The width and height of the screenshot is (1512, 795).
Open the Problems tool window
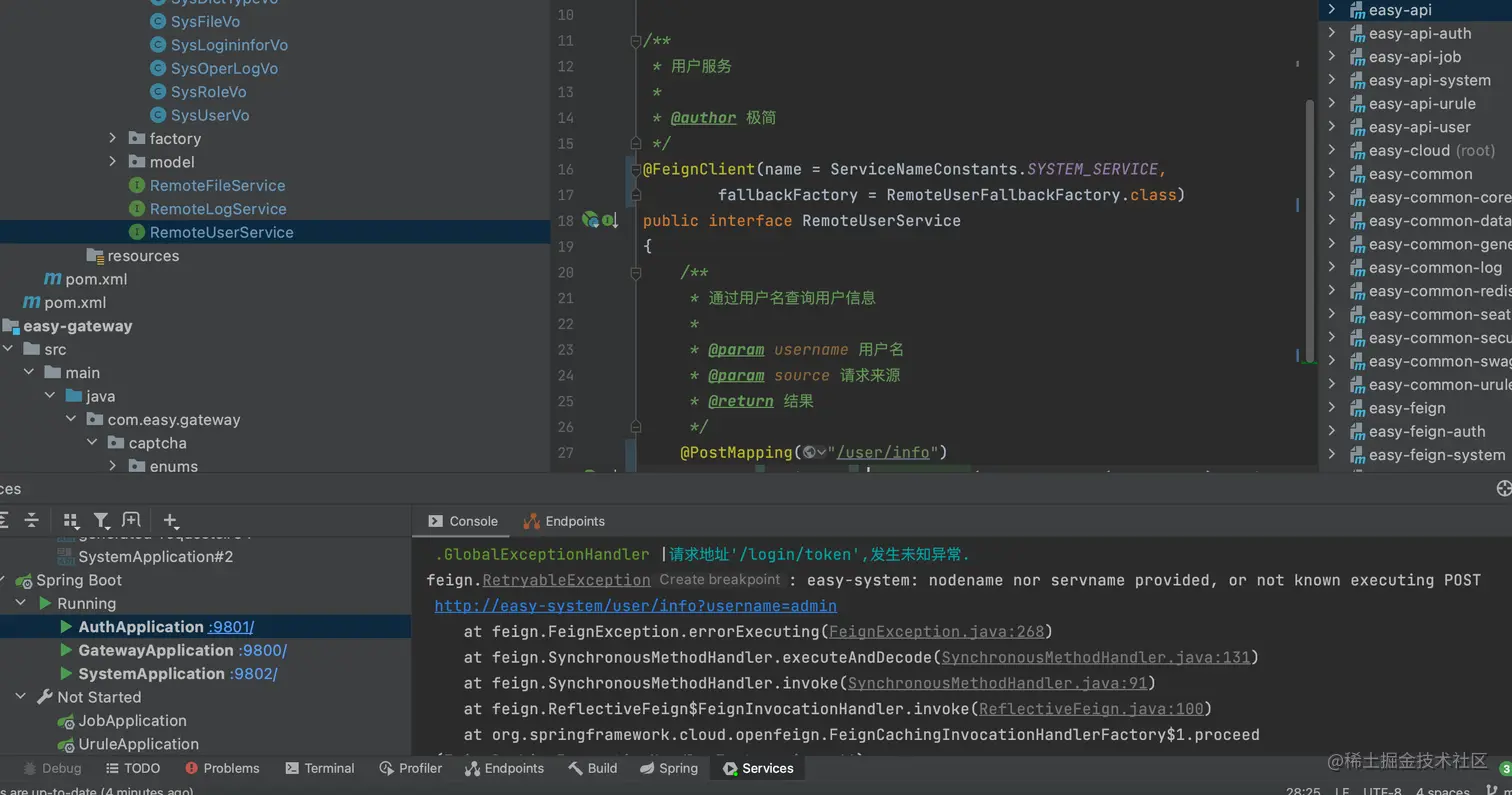[x=222, y=768]
